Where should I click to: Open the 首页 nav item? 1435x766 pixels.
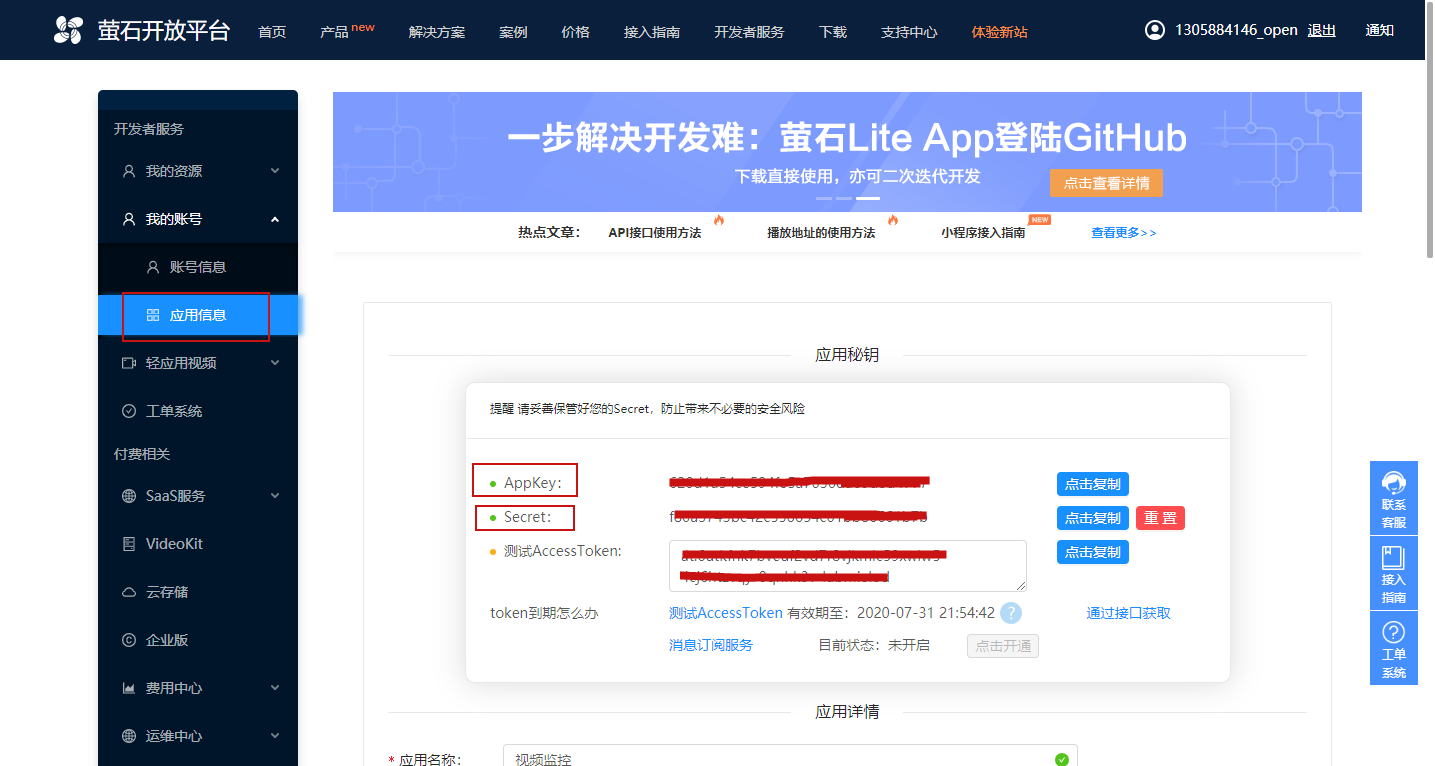pos(272,32)
